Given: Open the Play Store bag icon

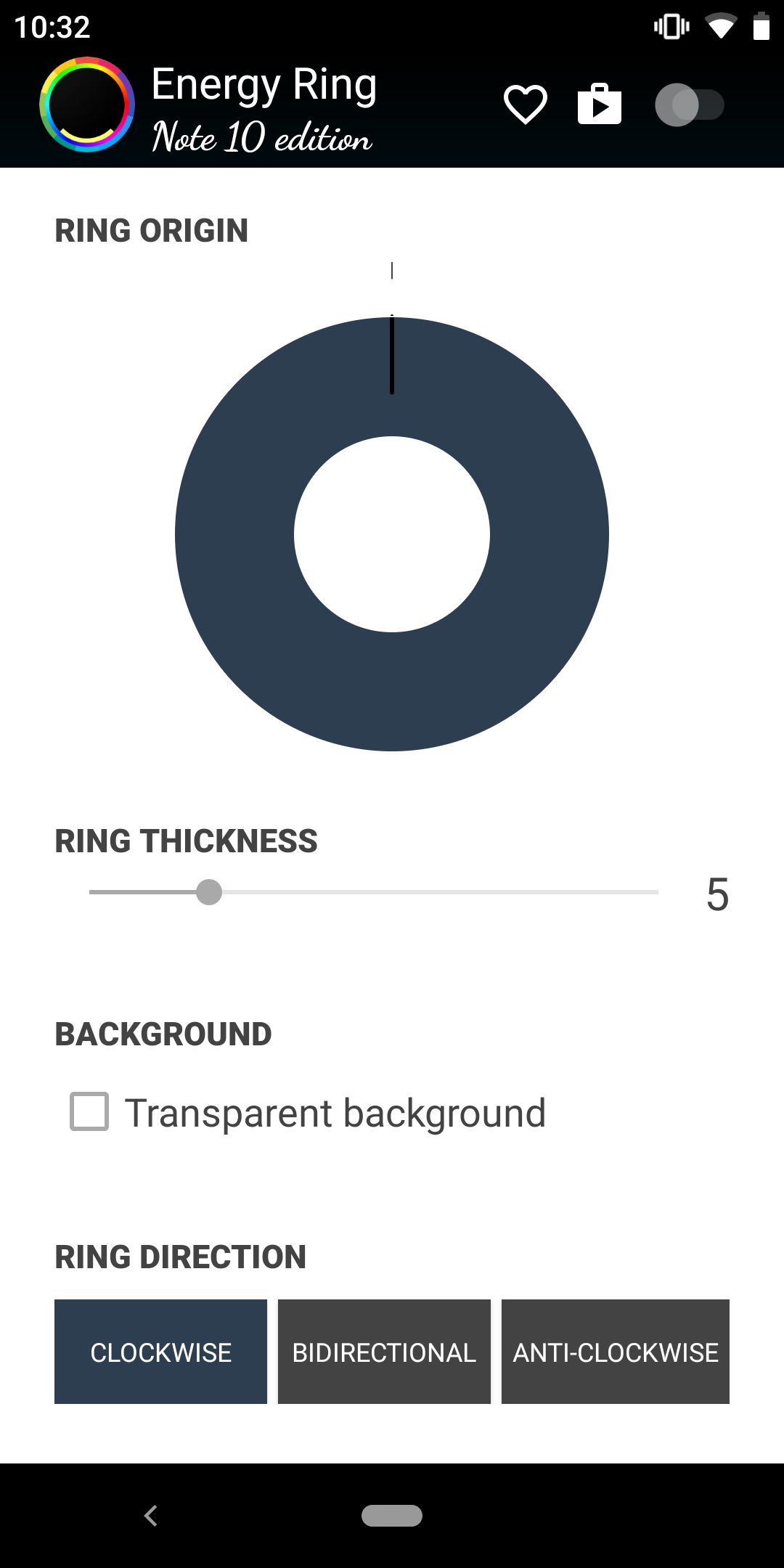Looking at the screenshot, I should (x=600, y=104).
